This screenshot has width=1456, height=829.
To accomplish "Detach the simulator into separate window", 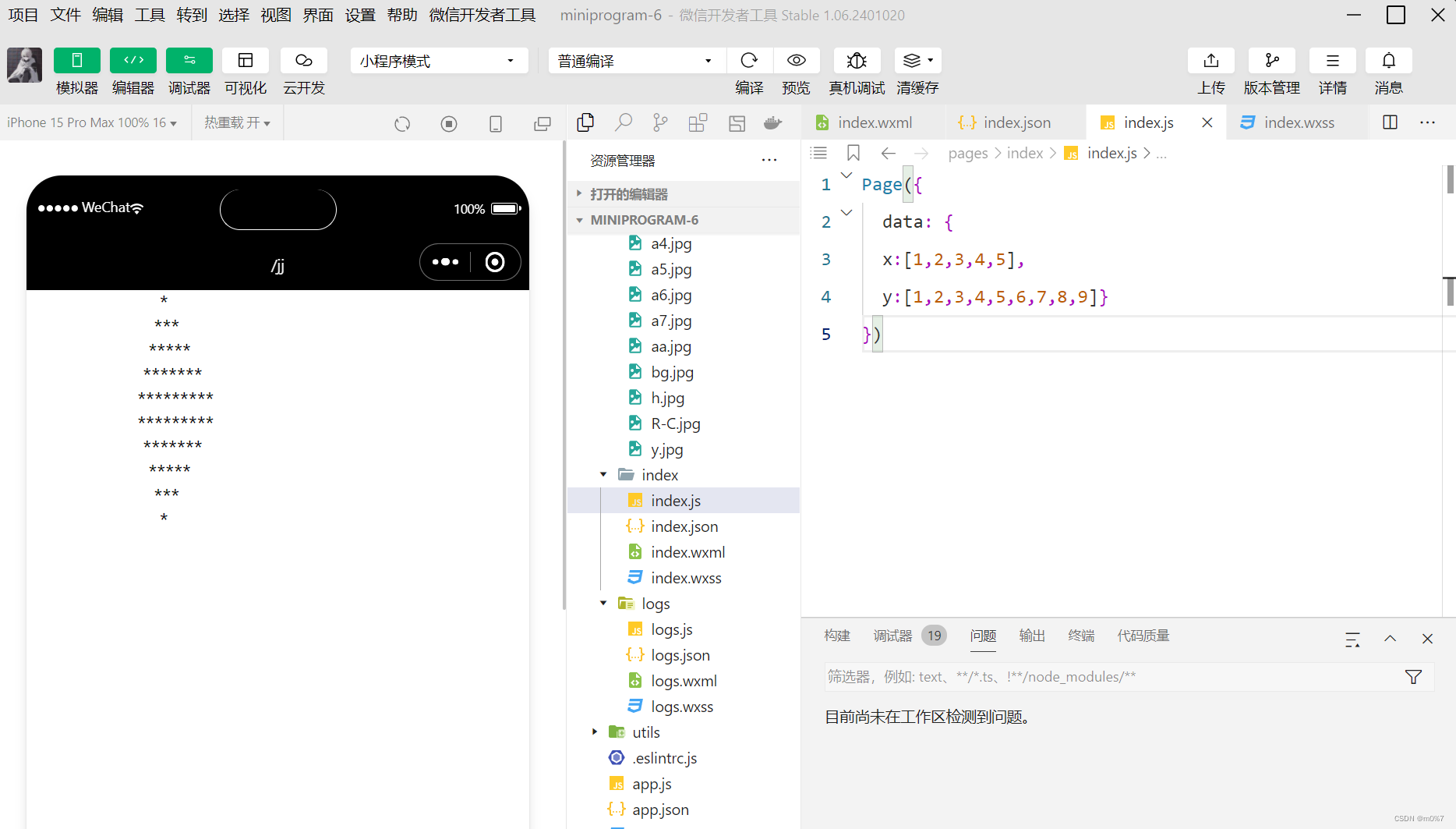I will click(542, 124).
